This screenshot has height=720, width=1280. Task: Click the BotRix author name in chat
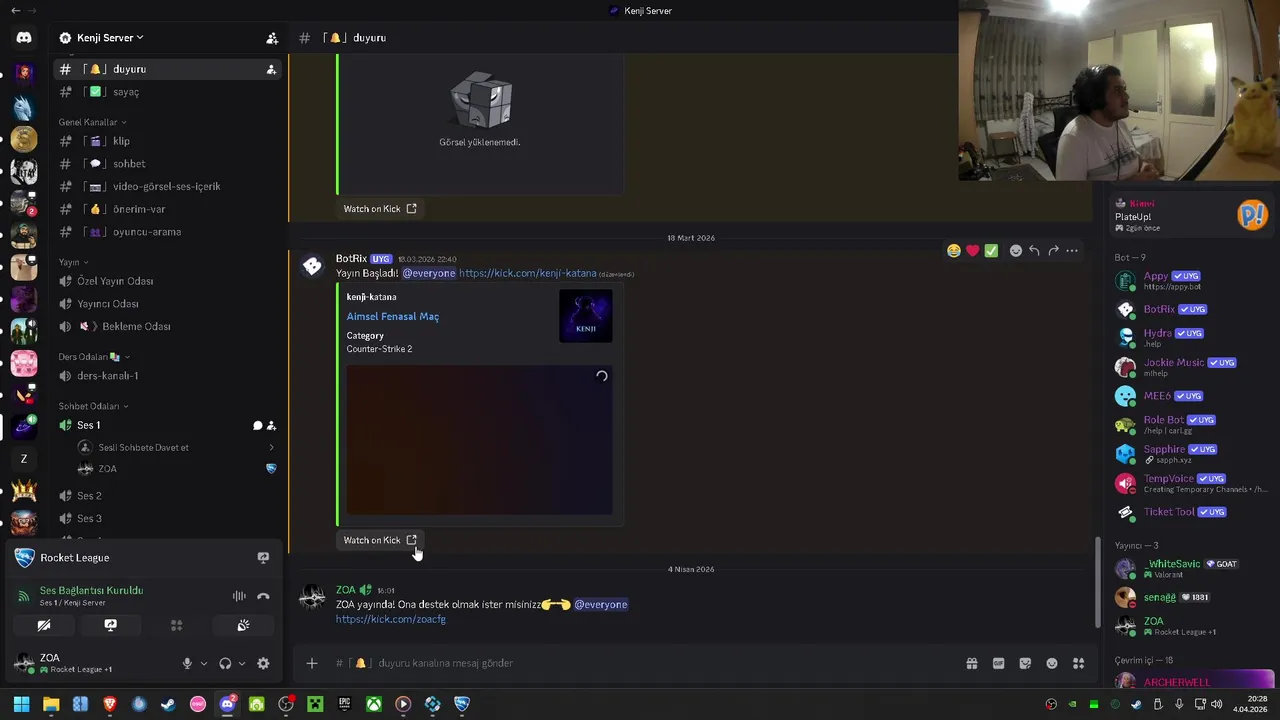point(351,259)
